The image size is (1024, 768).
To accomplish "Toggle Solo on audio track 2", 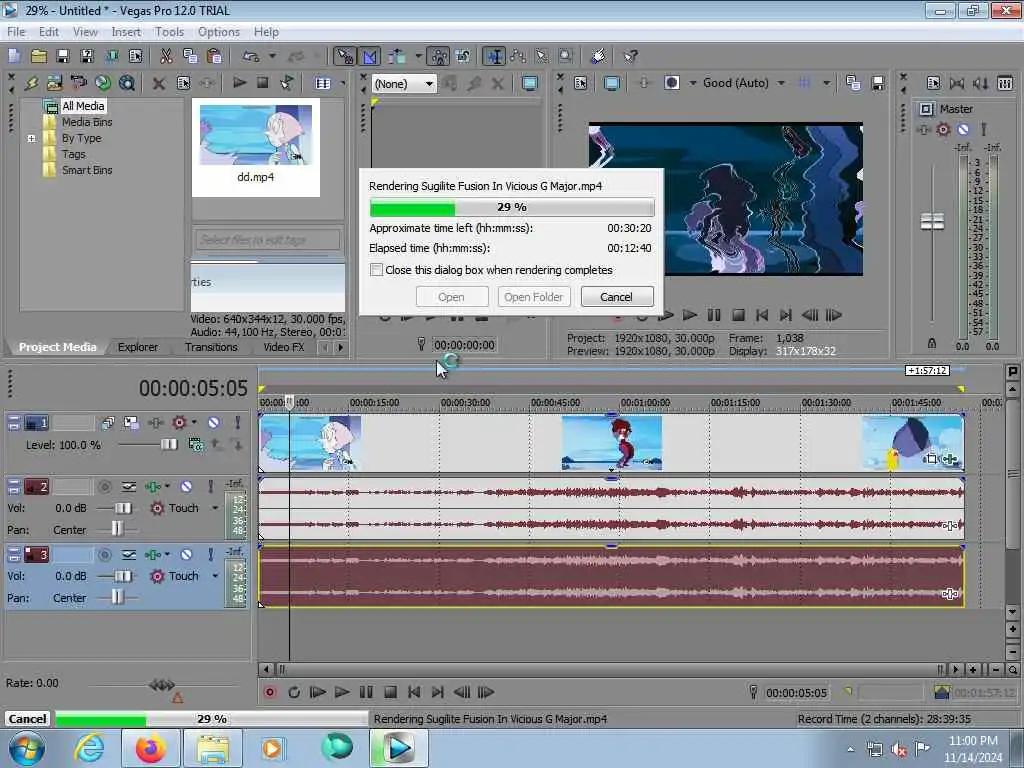I will pyautogui.click(x=210, y=487).
